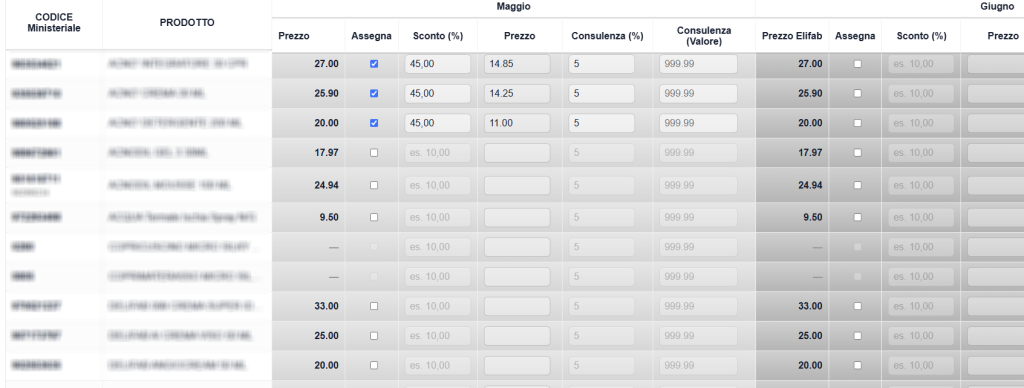Click the Assegna header under Giugno

[855, 37]
